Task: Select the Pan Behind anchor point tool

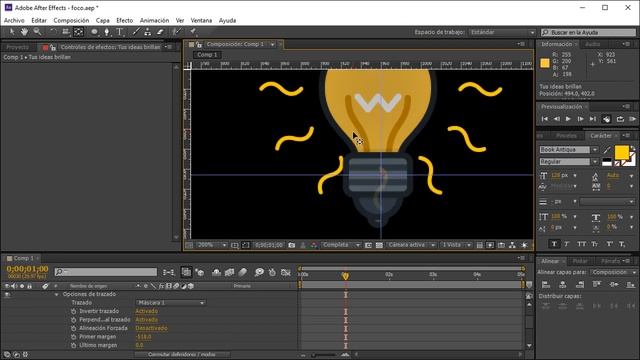Action: (x=78, y=32)
